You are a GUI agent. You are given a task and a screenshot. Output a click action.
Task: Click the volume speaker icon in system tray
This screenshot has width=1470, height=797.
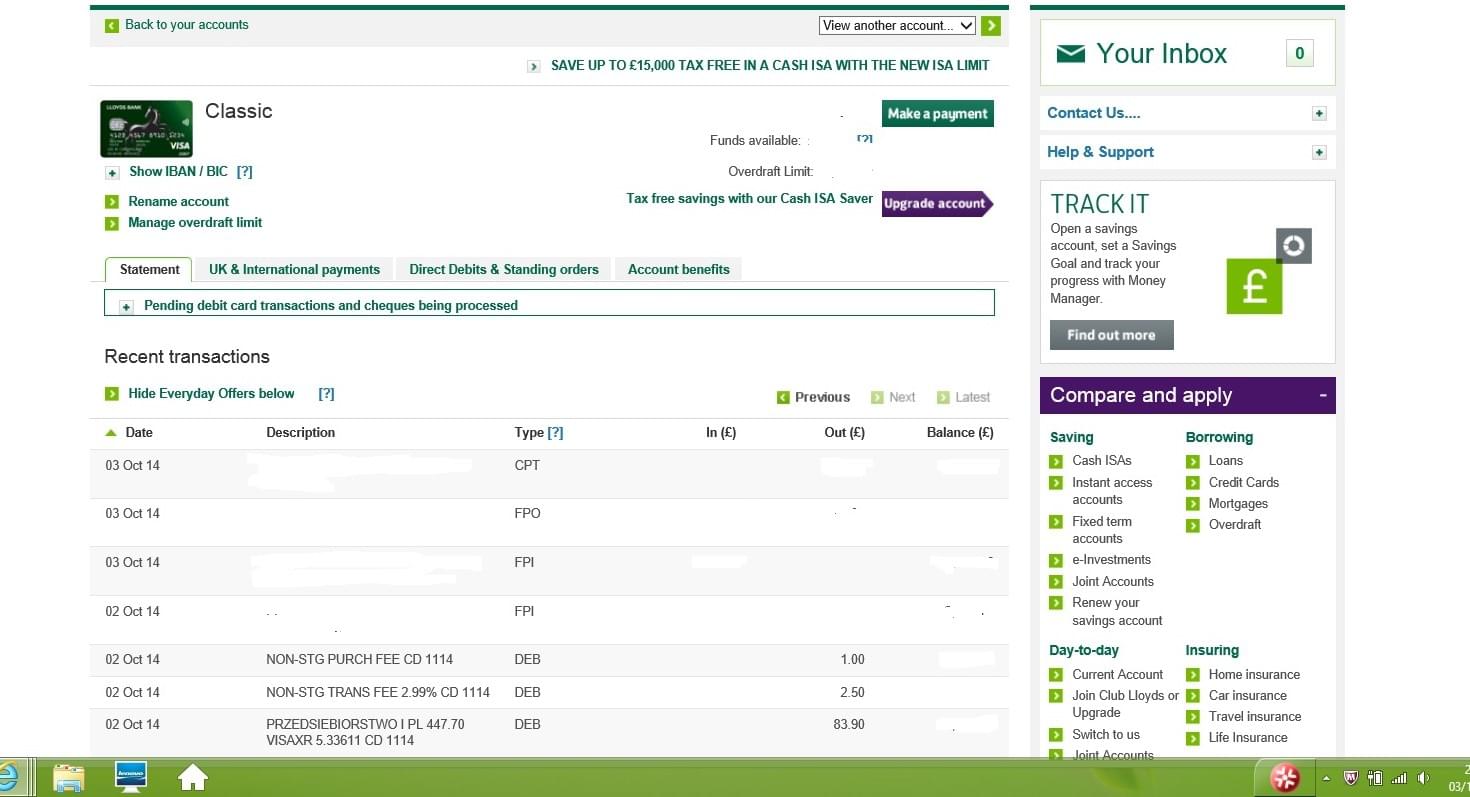click(x=1423, y=778)
